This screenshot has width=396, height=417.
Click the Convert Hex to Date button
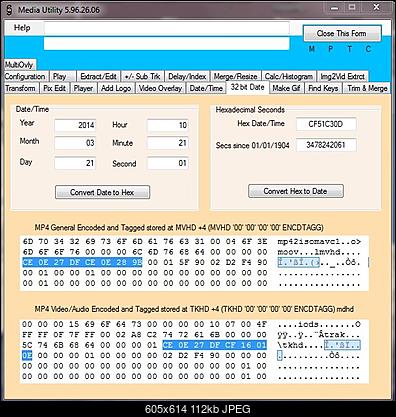296,191
